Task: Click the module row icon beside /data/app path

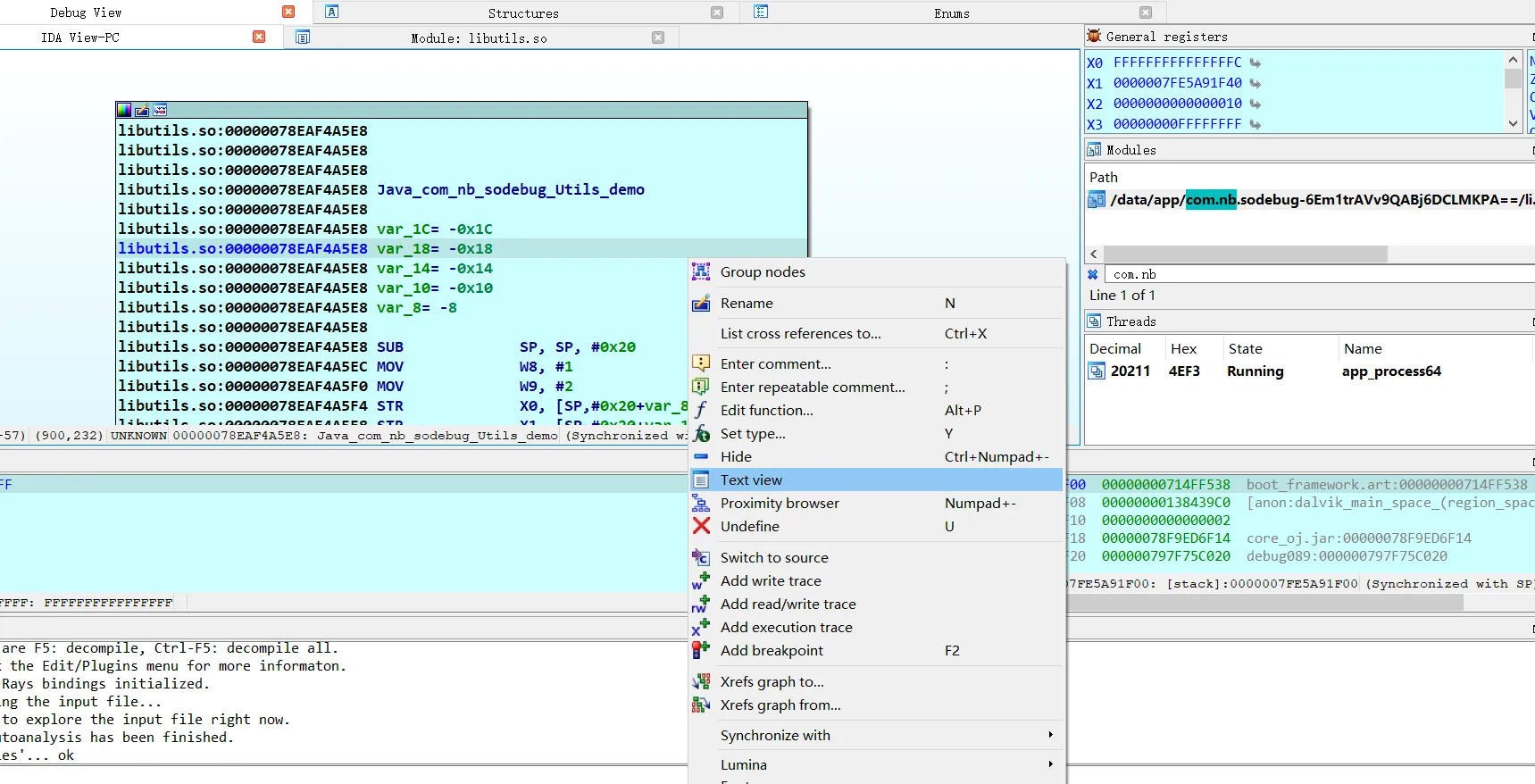Action: coord(1097,200)
